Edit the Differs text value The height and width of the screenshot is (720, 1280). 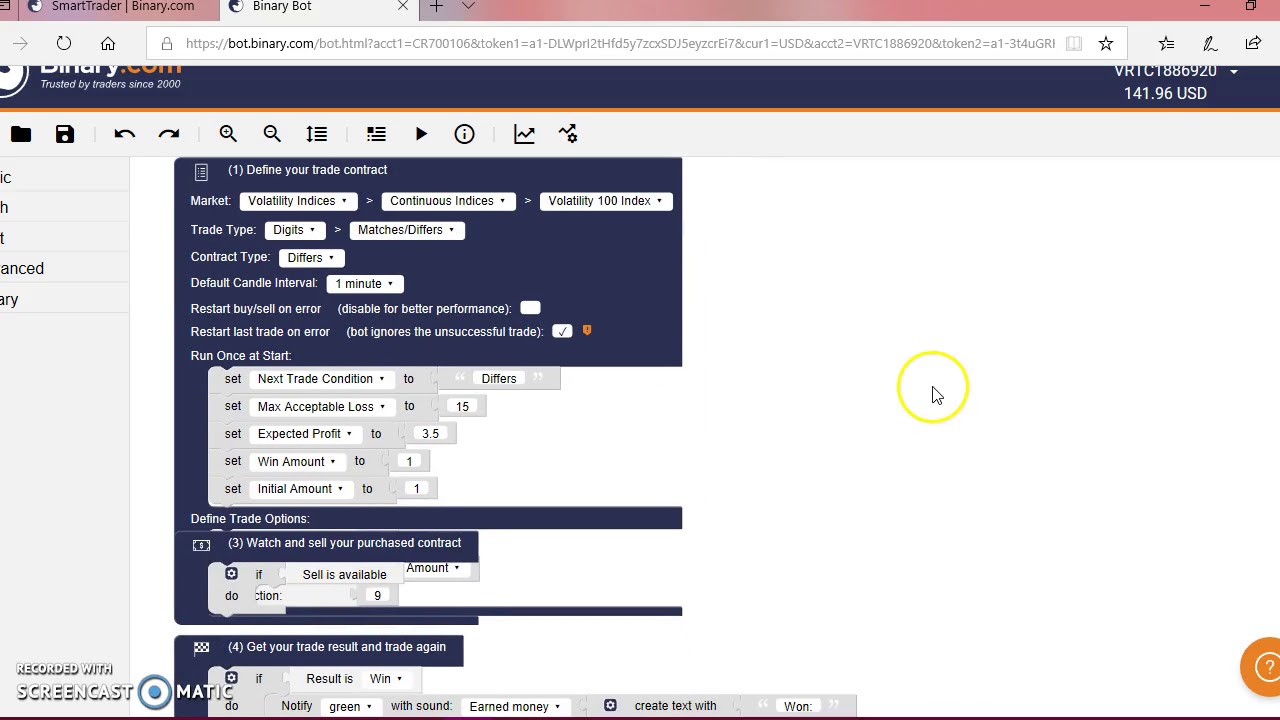point(499,379)
